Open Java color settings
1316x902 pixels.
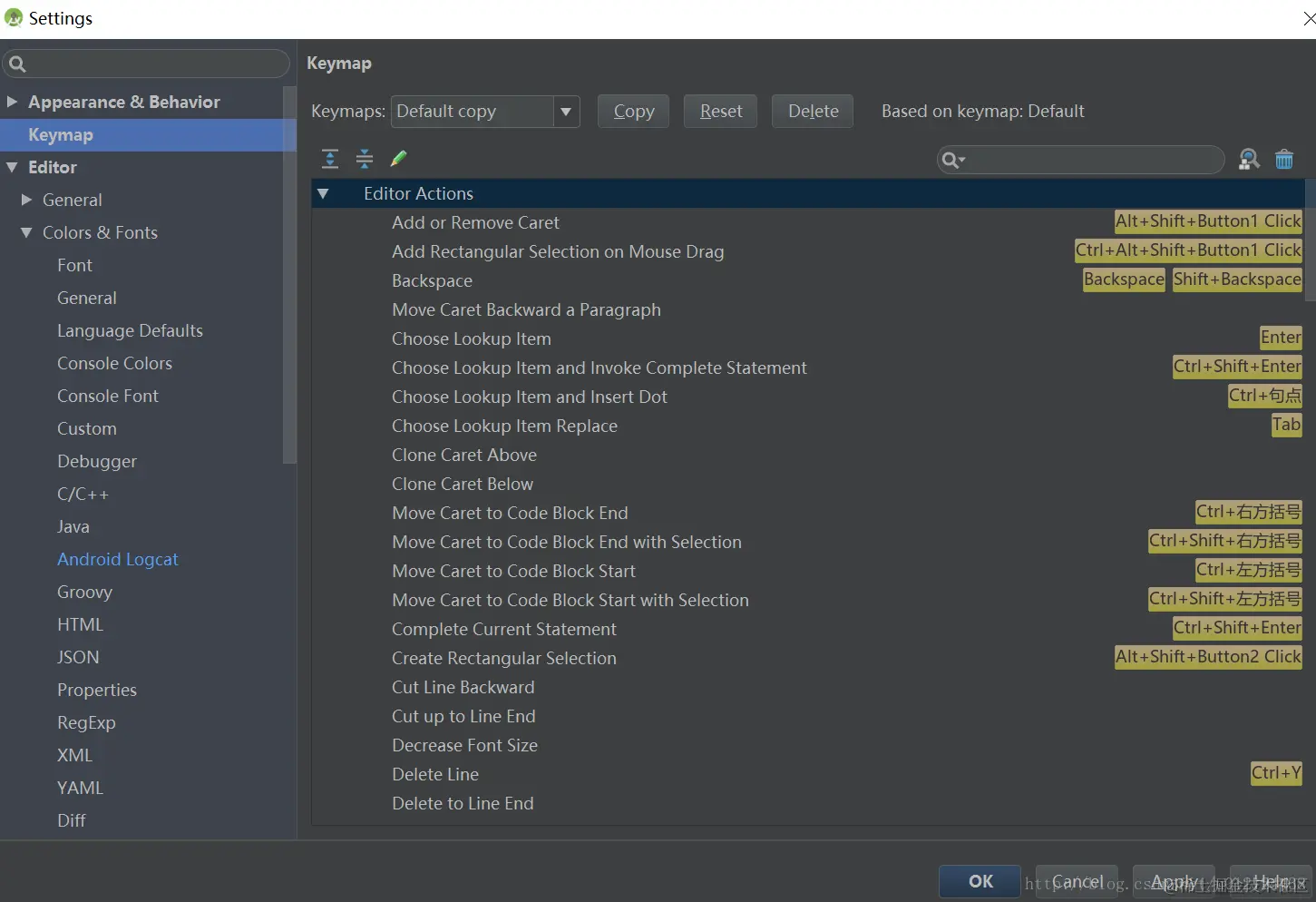click(73, 526)
